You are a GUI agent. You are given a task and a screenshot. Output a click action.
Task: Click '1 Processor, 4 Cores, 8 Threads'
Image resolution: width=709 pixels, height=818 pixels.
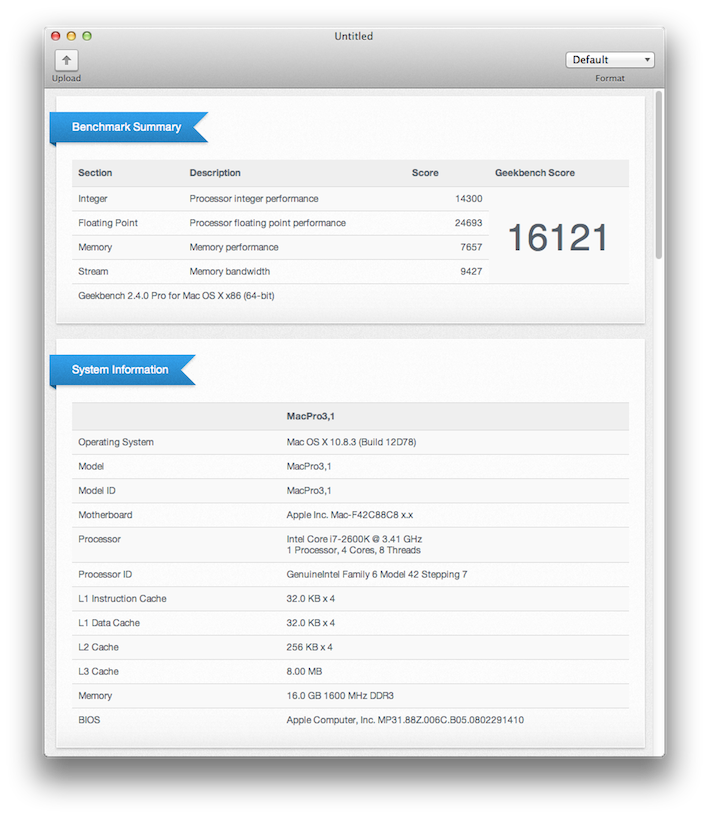point(353,550)
